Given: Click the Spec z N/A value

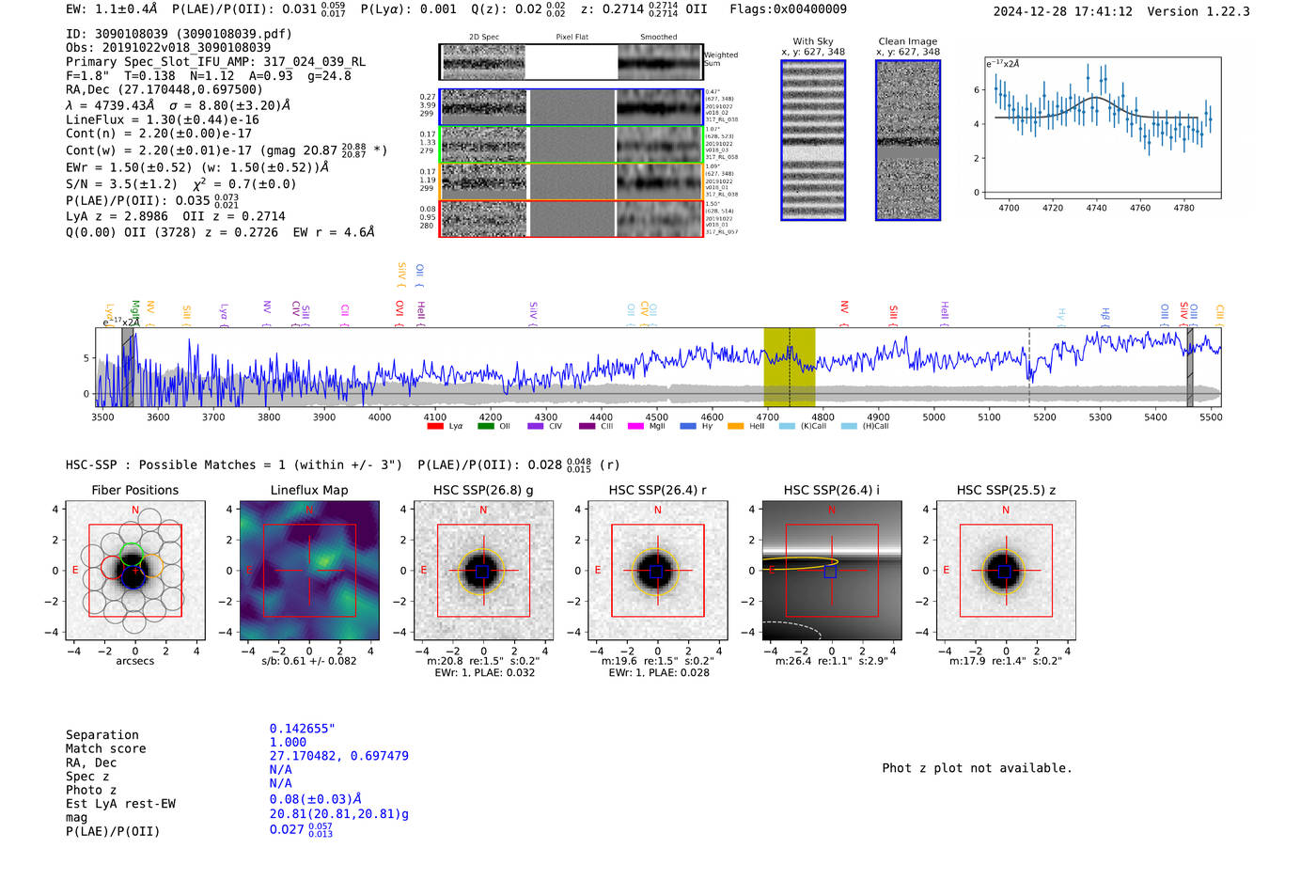Looking at the screenshot, I should point(281,770).
